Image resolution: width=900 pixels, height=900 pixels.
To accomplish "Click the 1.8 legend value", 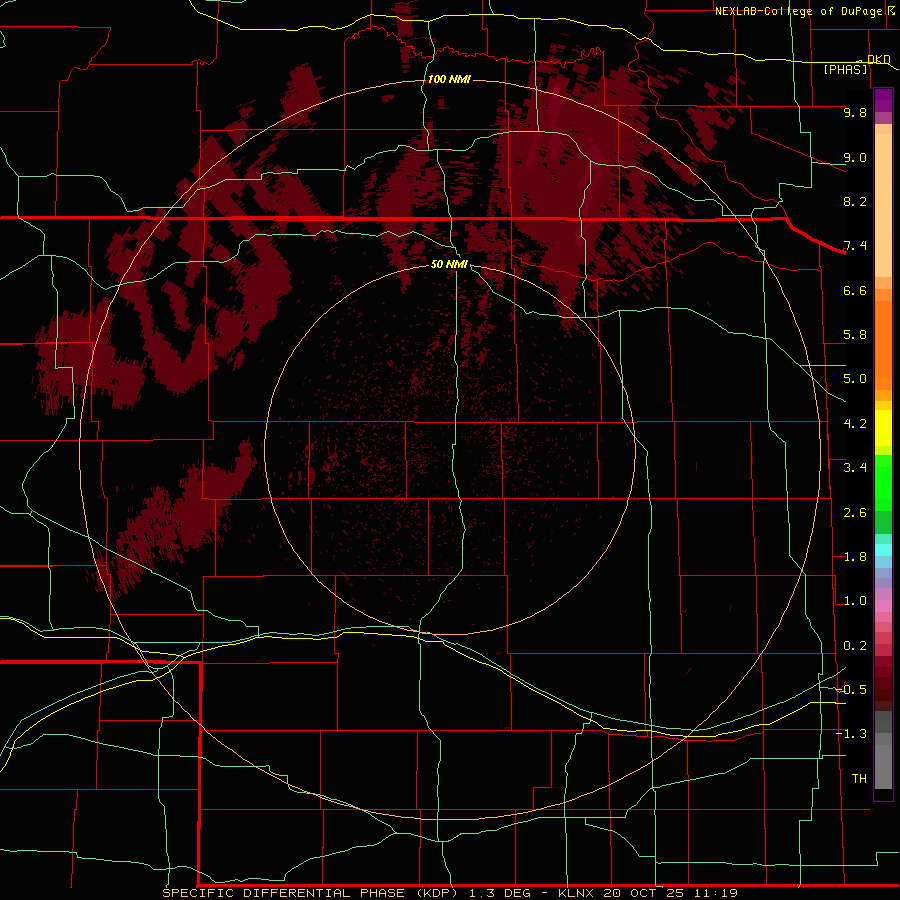I will click(x=855, y=557).
